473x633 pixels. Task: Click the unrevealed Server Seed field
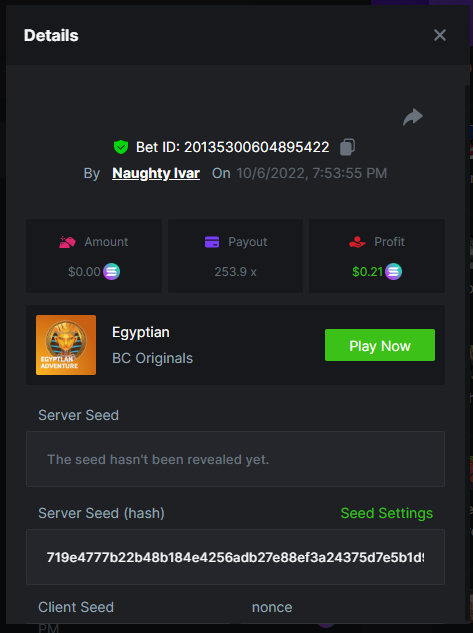coord(235,459)
